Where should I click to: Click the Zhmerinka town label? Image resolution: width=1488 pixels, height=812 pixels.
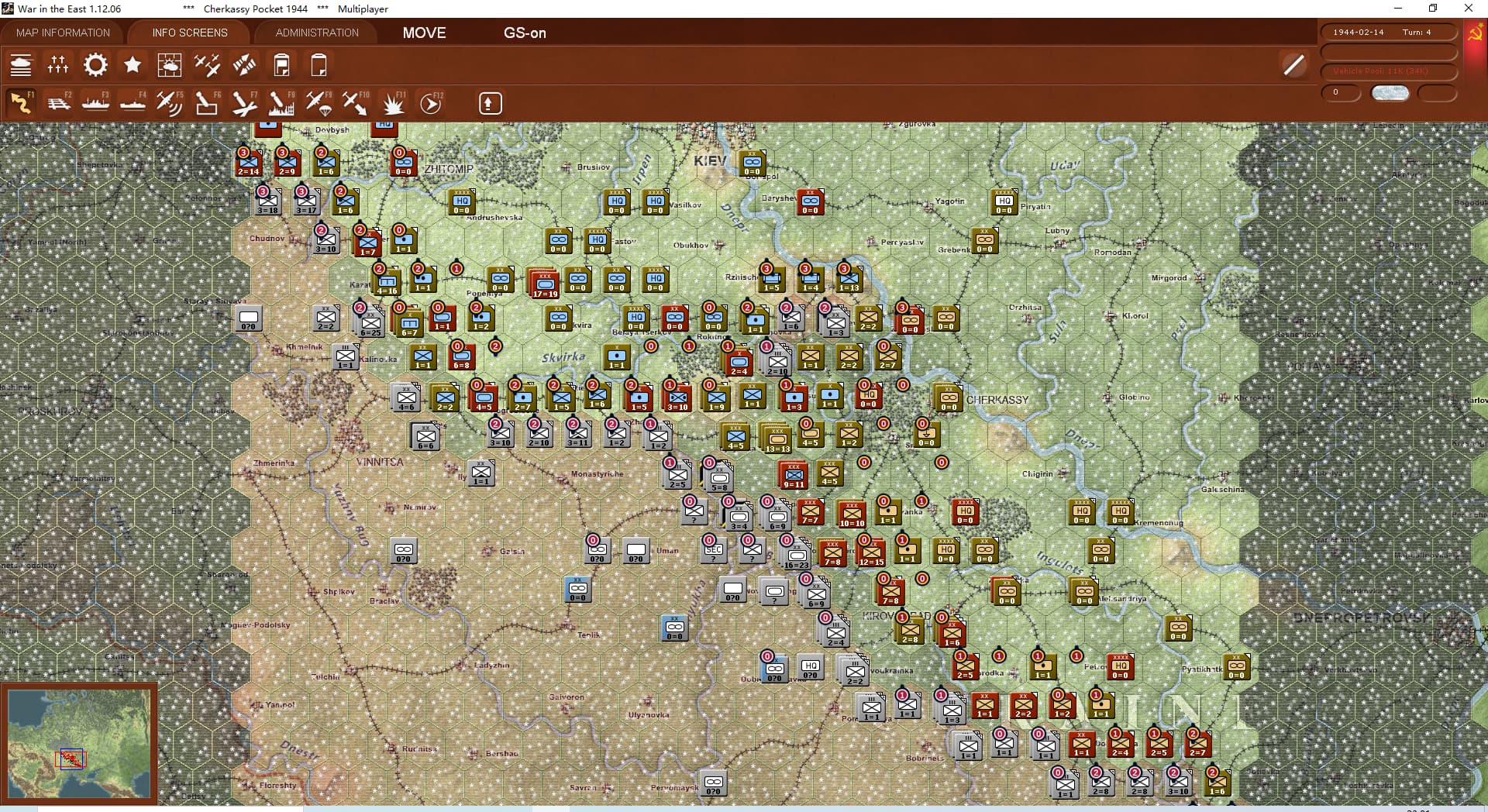[x=274, y=463]
